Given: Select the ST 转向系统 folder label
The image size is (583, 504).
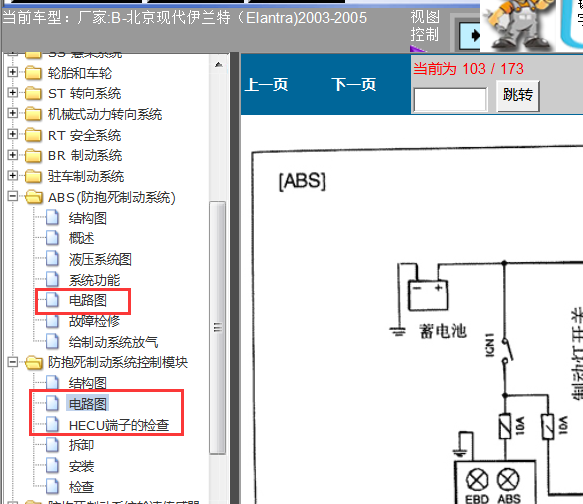Looking at the screenshot, I should [84, 94].
